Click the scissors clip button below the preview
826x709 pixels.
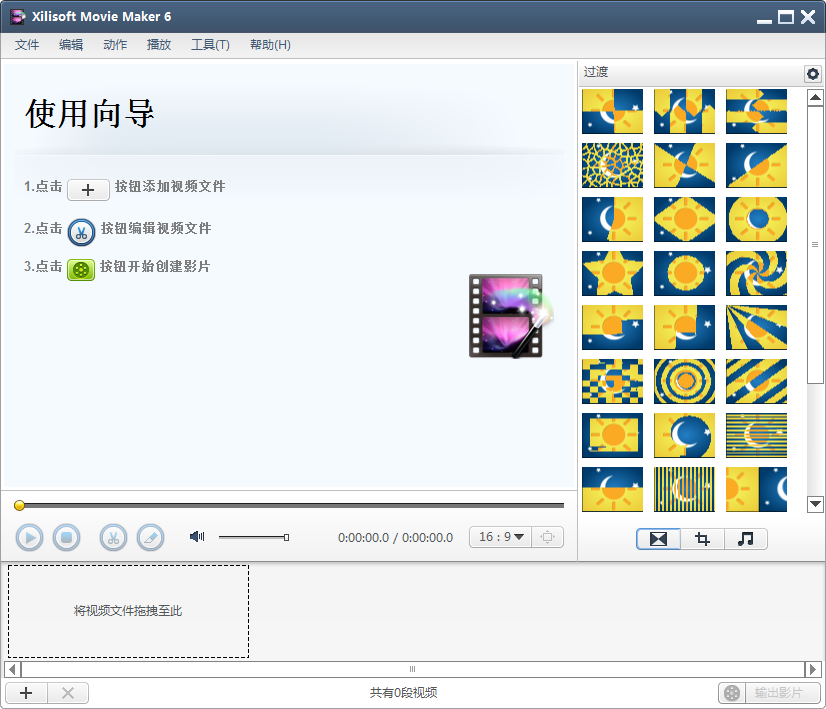113,538
